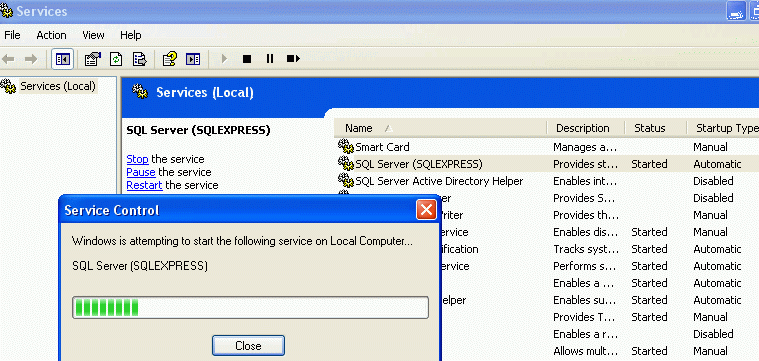Image resolution: width=759 pixels, height=361 pixels.
Task: Select Services (Local) in the tree
Action: coord(58,87)
